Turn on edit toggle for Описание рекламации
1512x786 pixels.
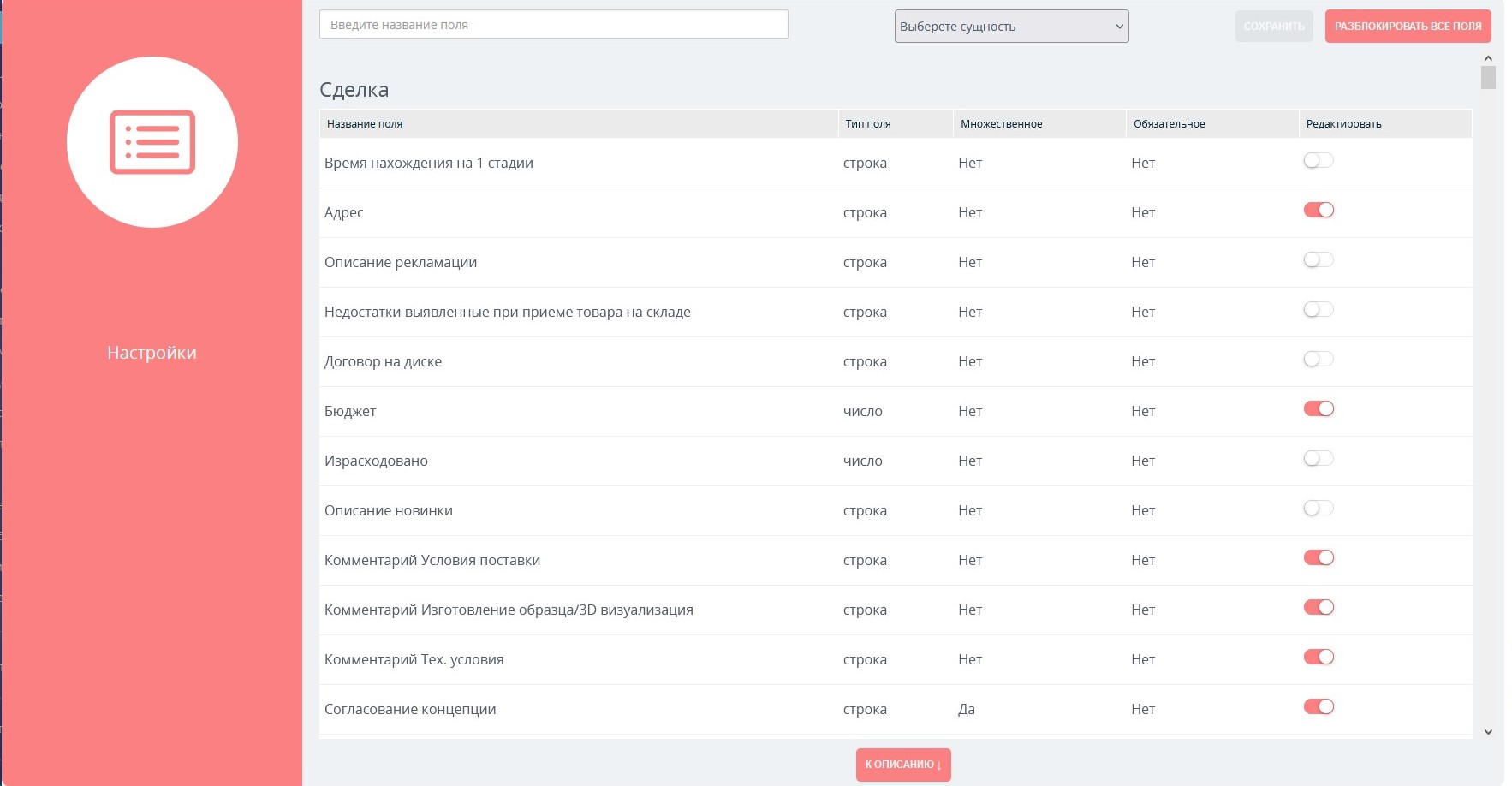(1318, 260)
